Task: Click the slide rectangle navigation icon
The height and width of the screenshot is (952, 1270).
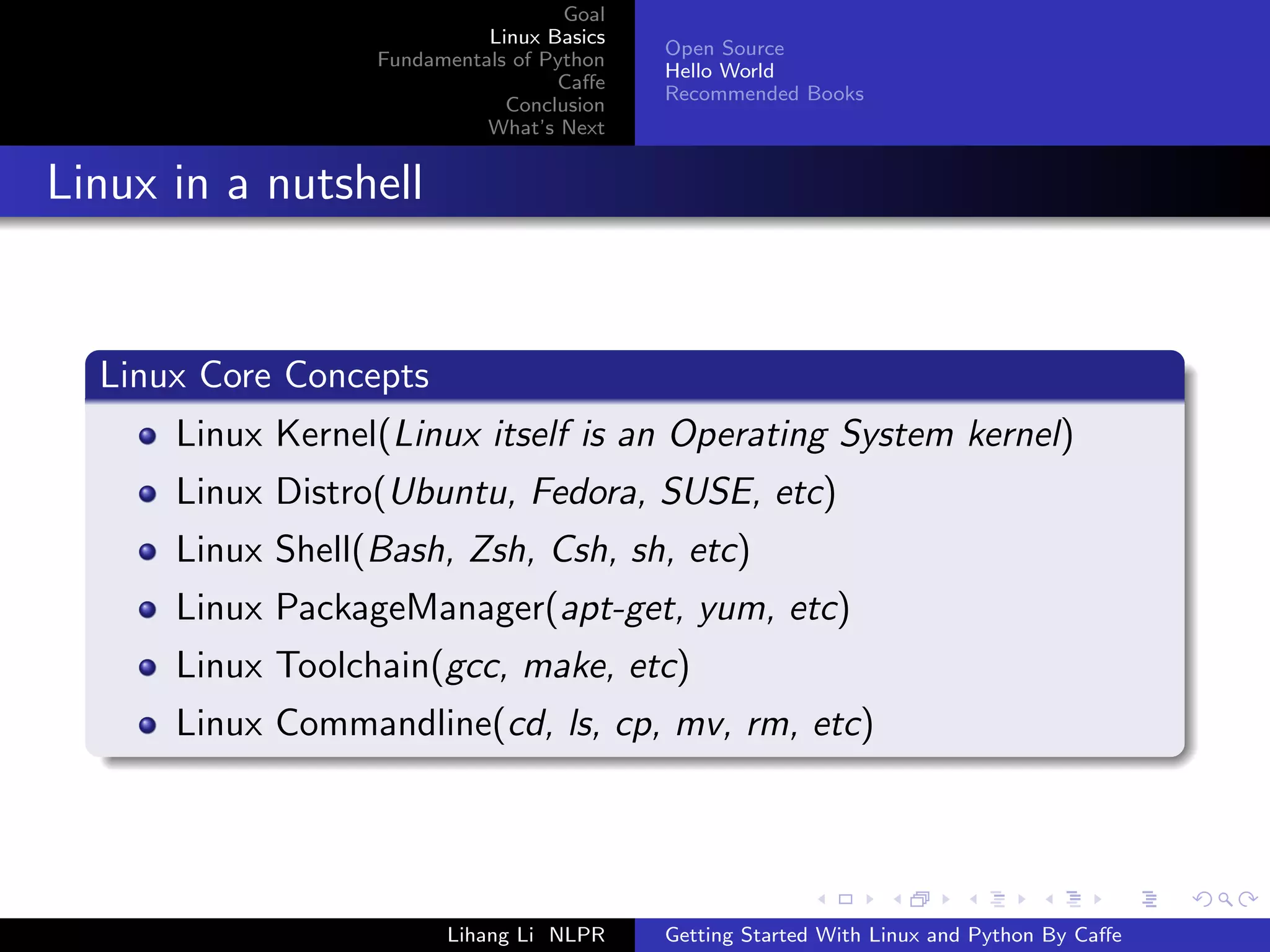Action: coord(846,899)
